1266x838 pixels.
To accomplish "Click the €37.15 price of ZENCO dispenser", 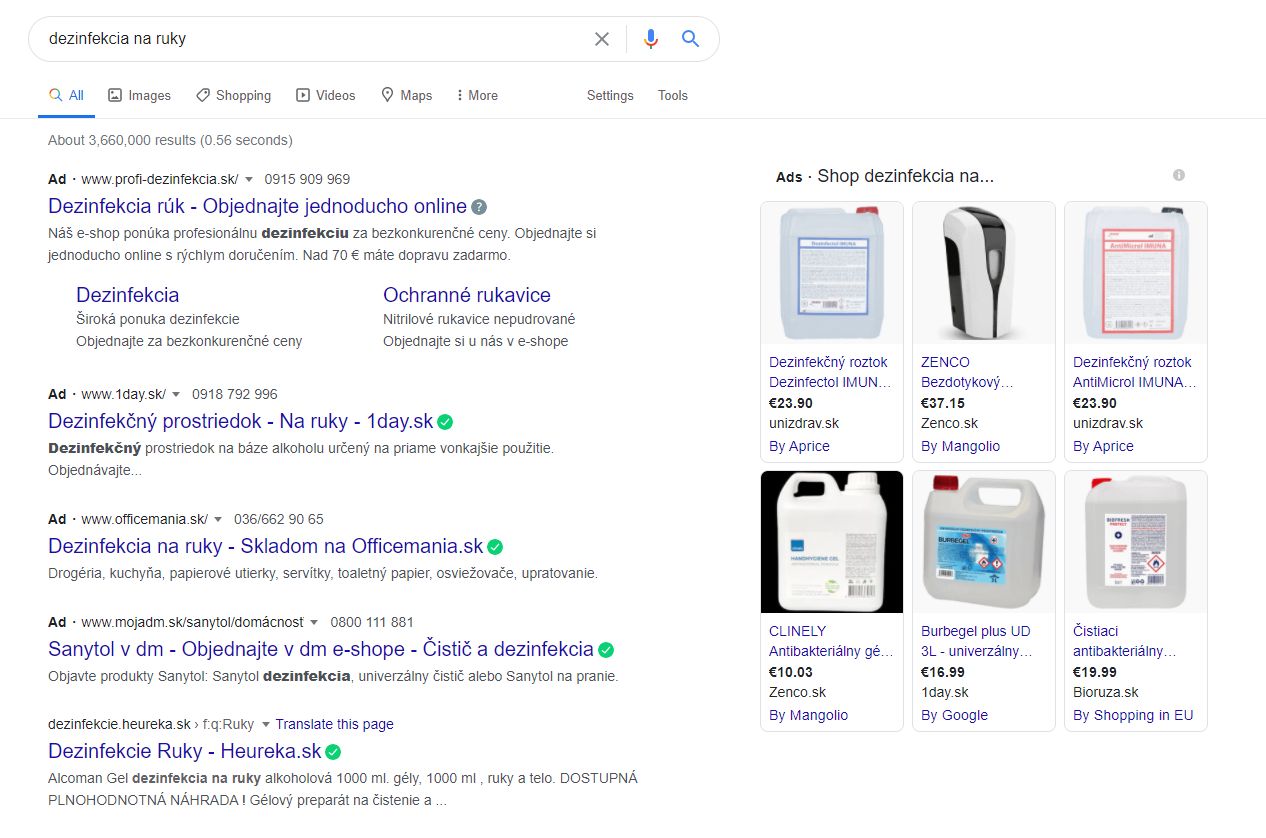I will pyautogui.click(x=943, y=403).
